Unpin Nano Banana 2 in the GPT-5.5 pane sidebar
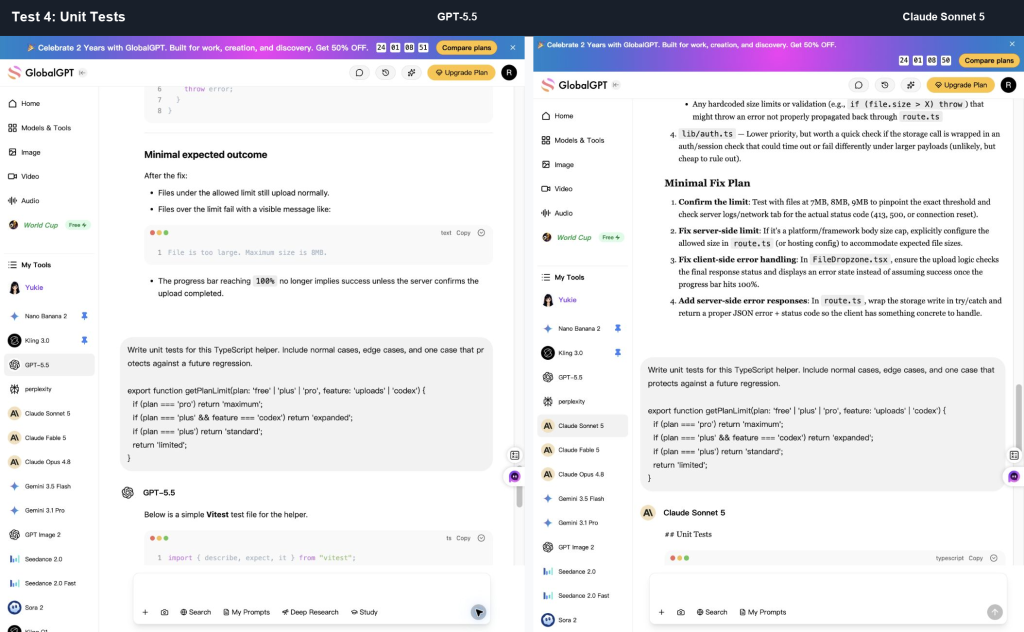 point(84,316)
